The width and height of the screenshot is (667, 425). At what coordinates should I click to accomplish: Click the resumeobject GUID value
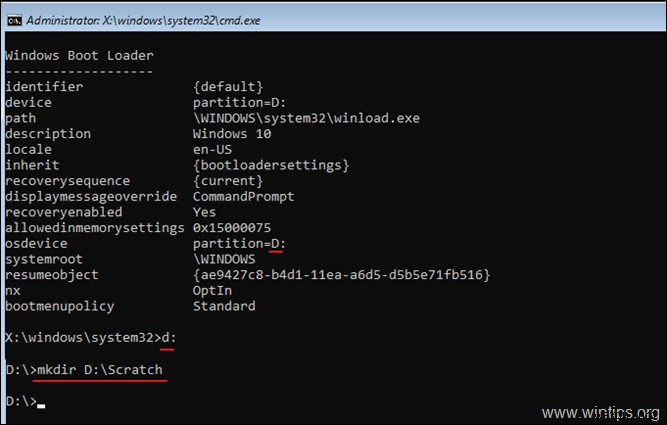[341, 275]
